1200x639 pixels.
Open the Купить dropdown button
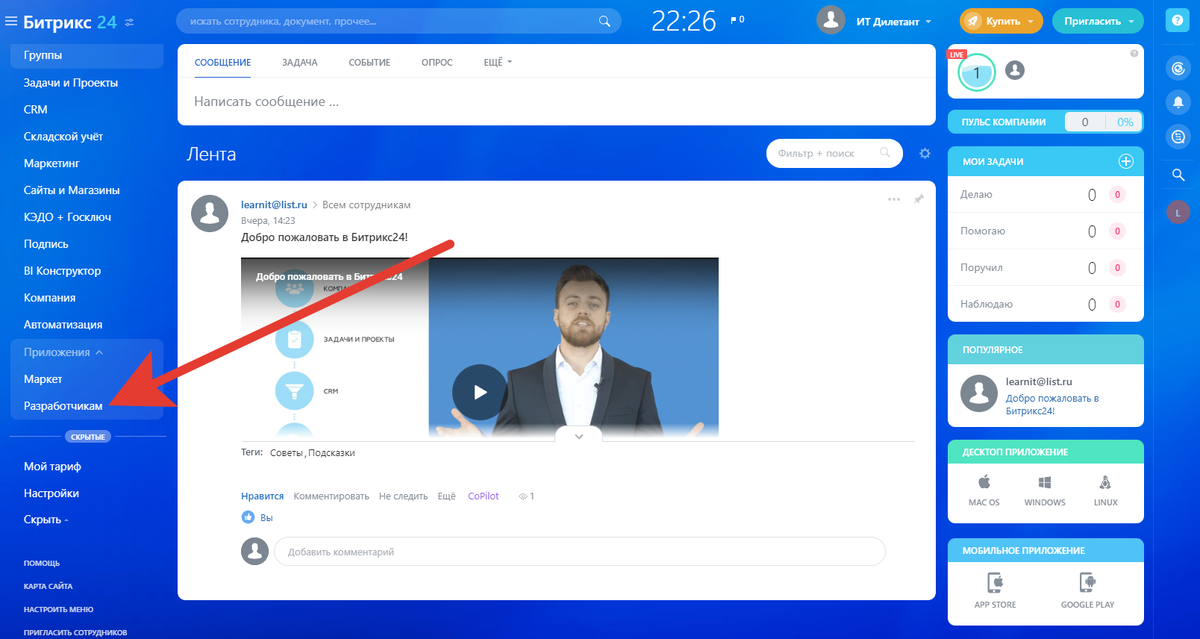point(1001,20)
